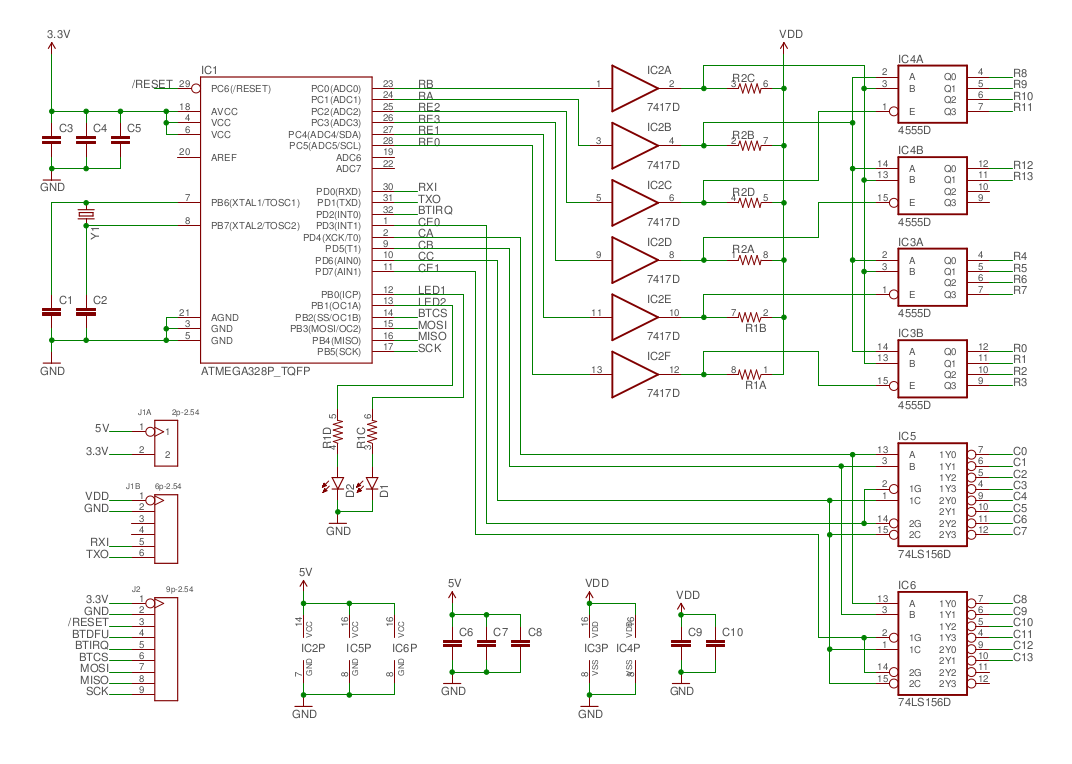Select the R1D resistor above D2
This screenshot has width=1072, height=764.
(337, 433)
